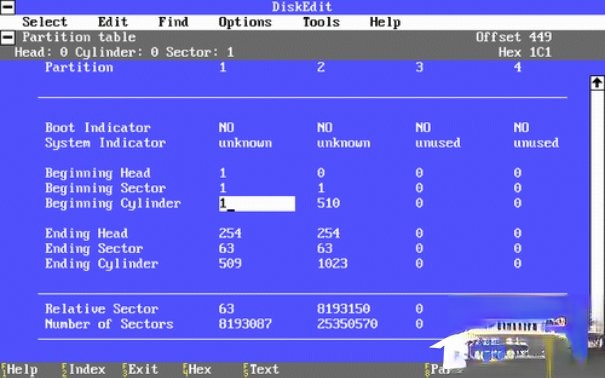Click F5 Text in the bottom bar
Screen dimensions: 605x378
[261, 370]
